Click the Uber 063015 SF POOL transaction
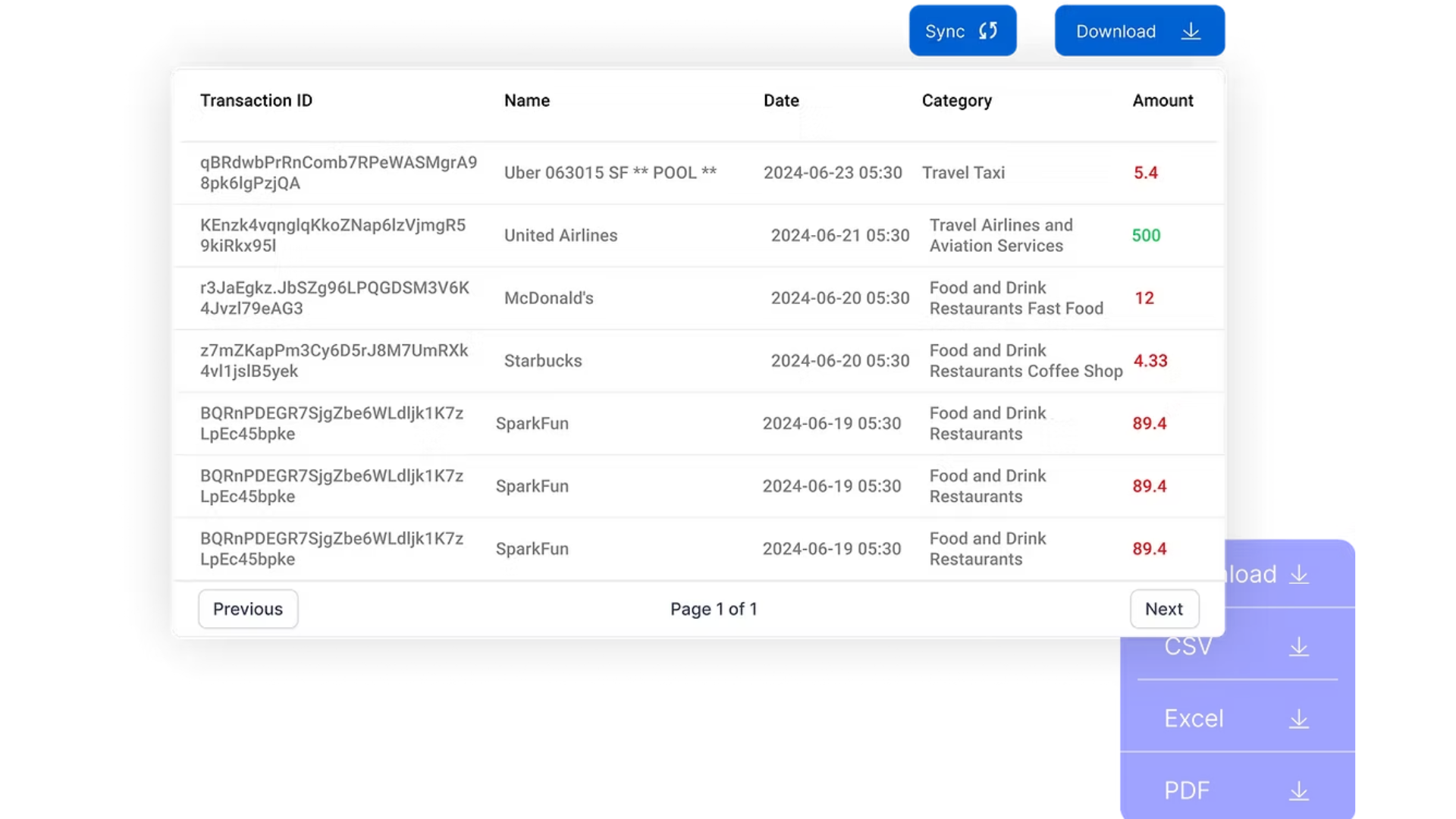The width and height of the screenshot is (1456, 819). point(610,173)
